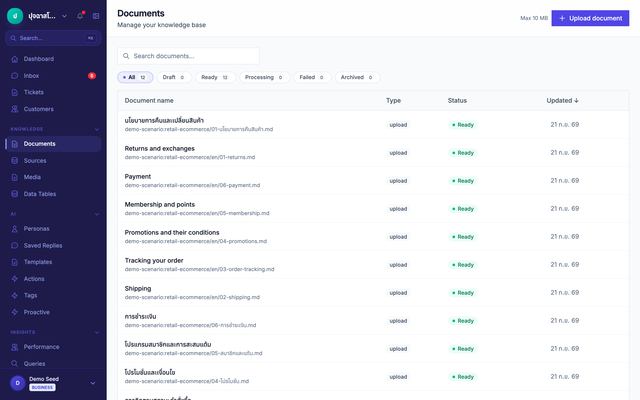Go to Sources page
This screenshot has height=400, width=640.
(53, 161)
